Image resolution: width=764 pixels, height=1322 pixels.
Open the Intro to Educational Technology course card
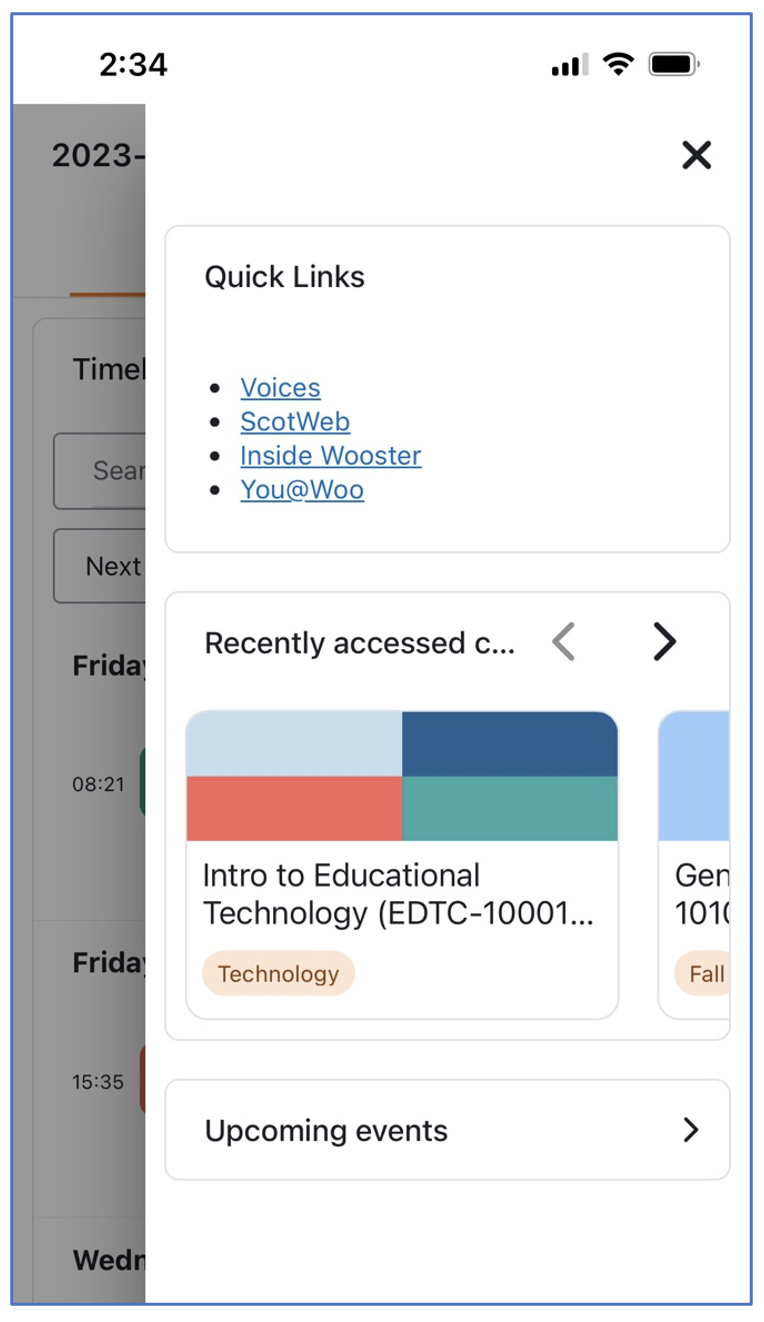[x=401, y=860]
